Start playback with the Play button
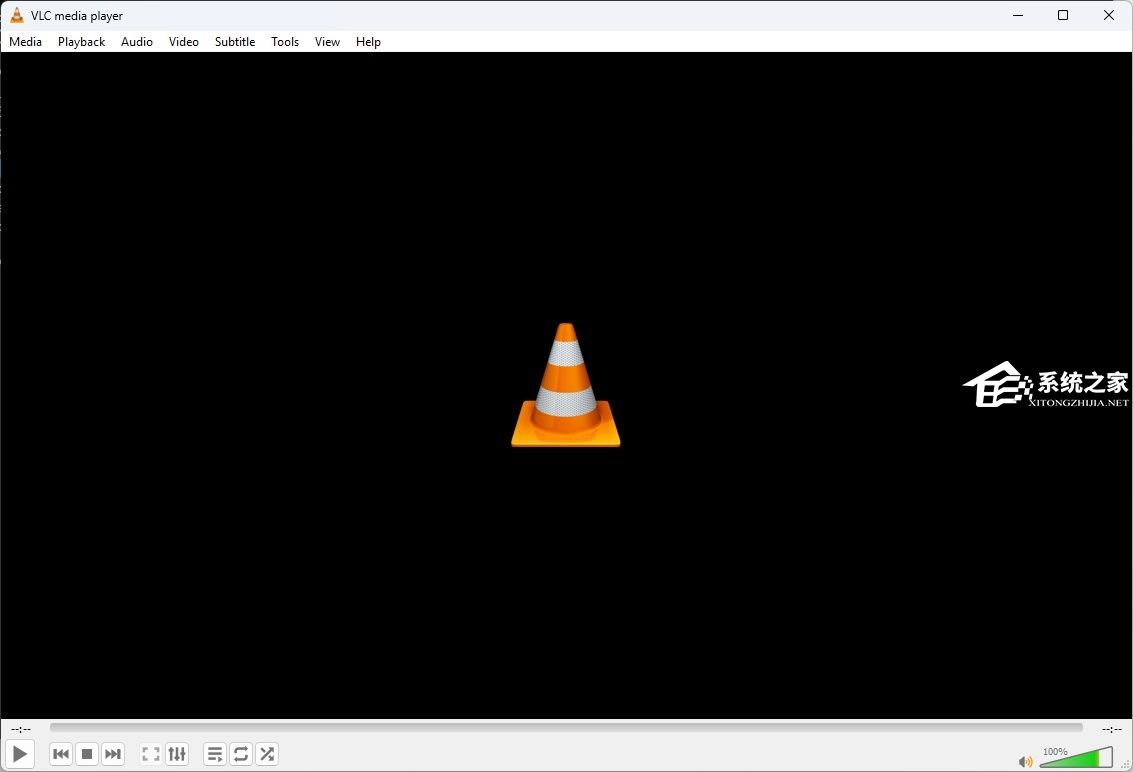 [20, 754]
